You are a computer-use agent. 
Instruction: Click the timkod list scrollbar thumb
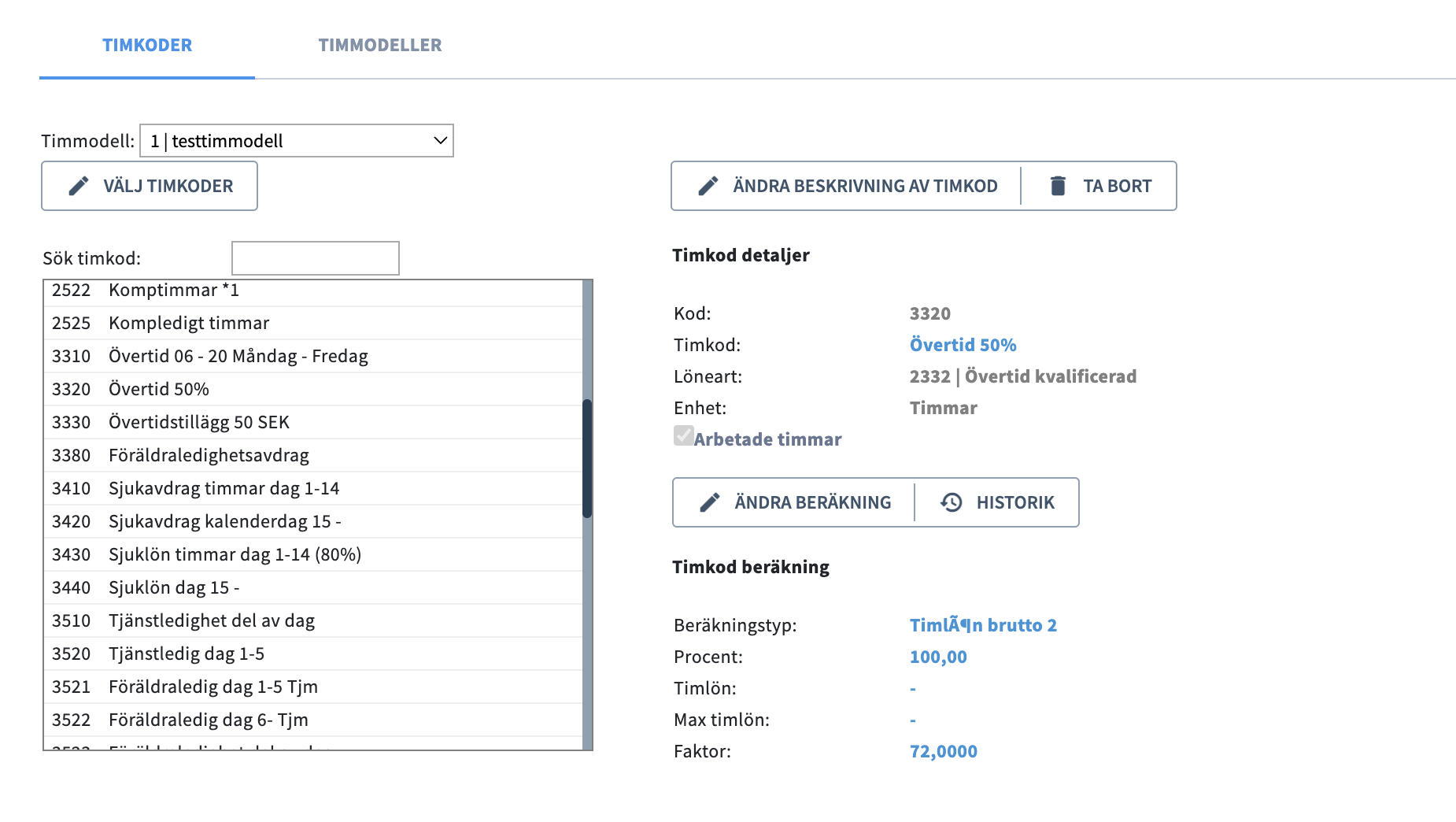(587, 458)
